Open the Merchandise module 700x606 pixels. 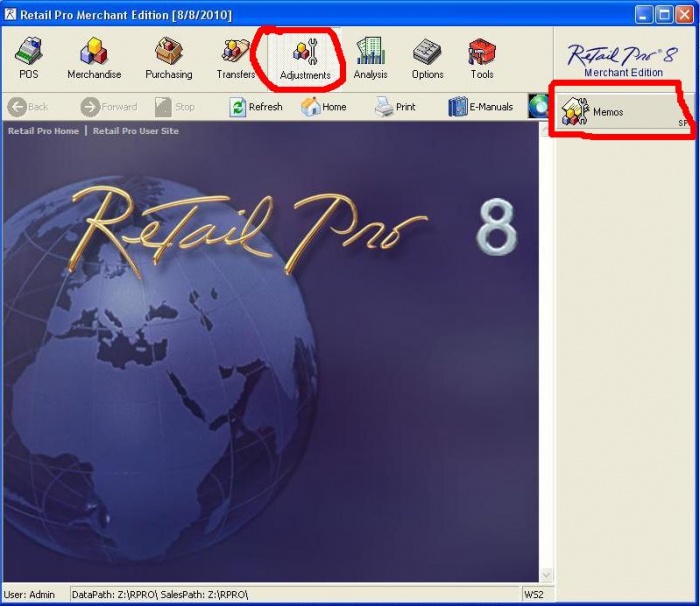pyautogui.click(x=94, y=59)
